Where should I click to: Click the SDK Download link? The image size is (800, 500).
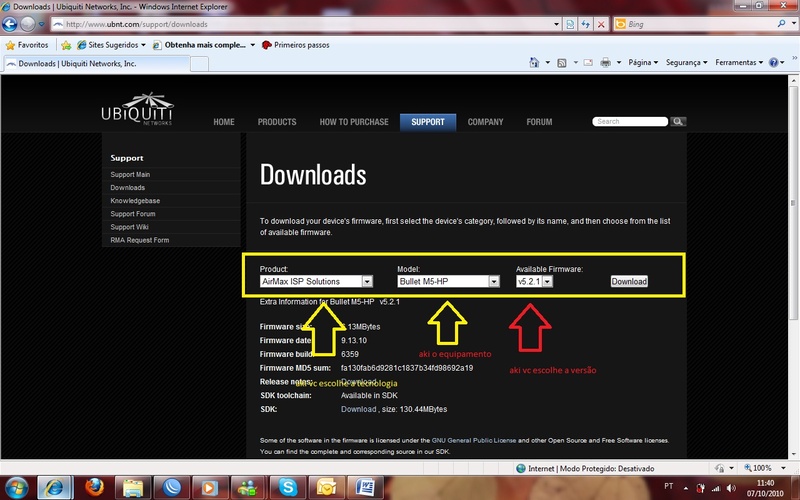[x=358, y=409]
